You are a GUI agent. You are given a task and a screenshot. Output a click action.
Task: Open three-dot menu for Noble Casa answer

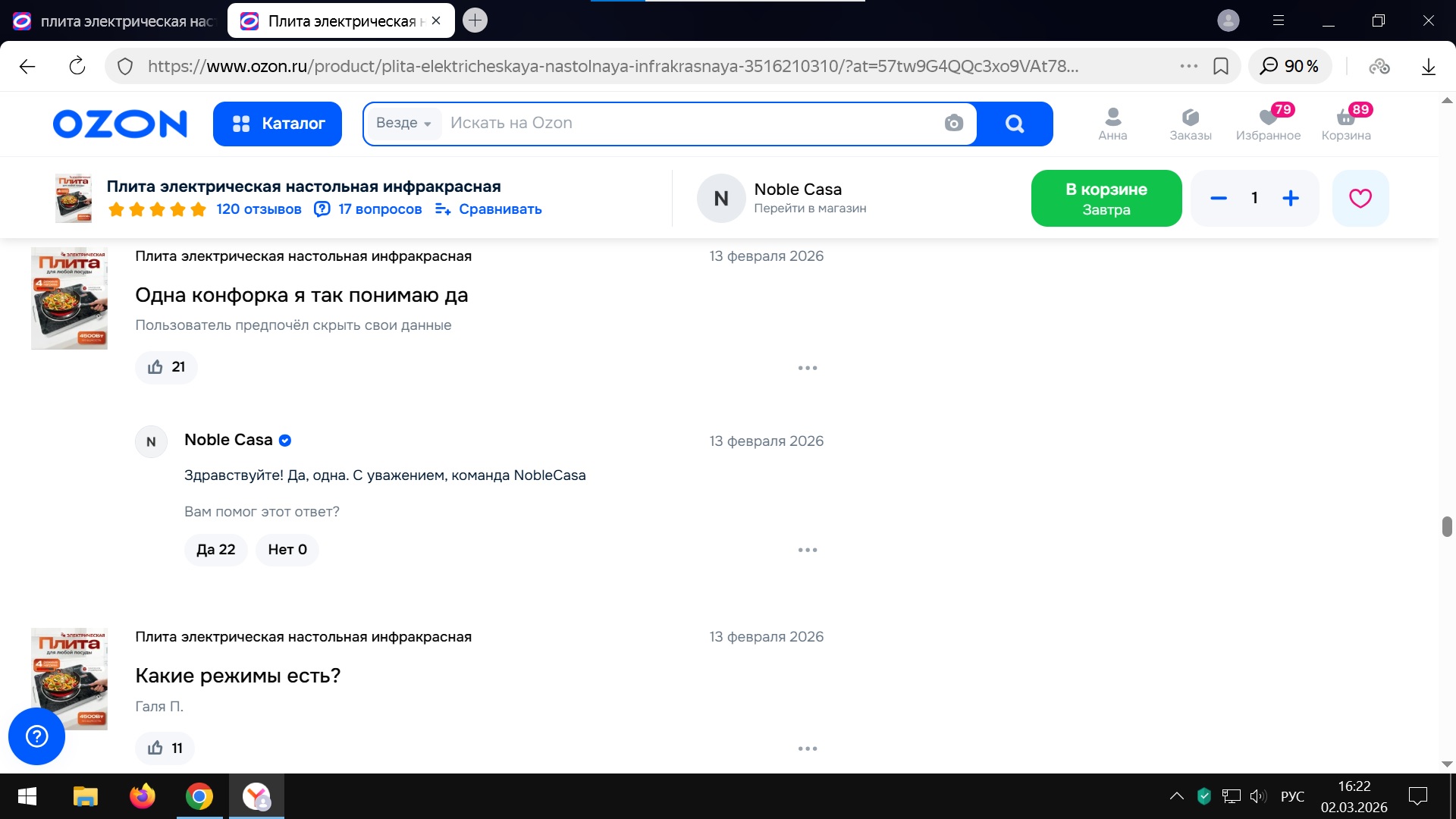[x=807, y=550]
